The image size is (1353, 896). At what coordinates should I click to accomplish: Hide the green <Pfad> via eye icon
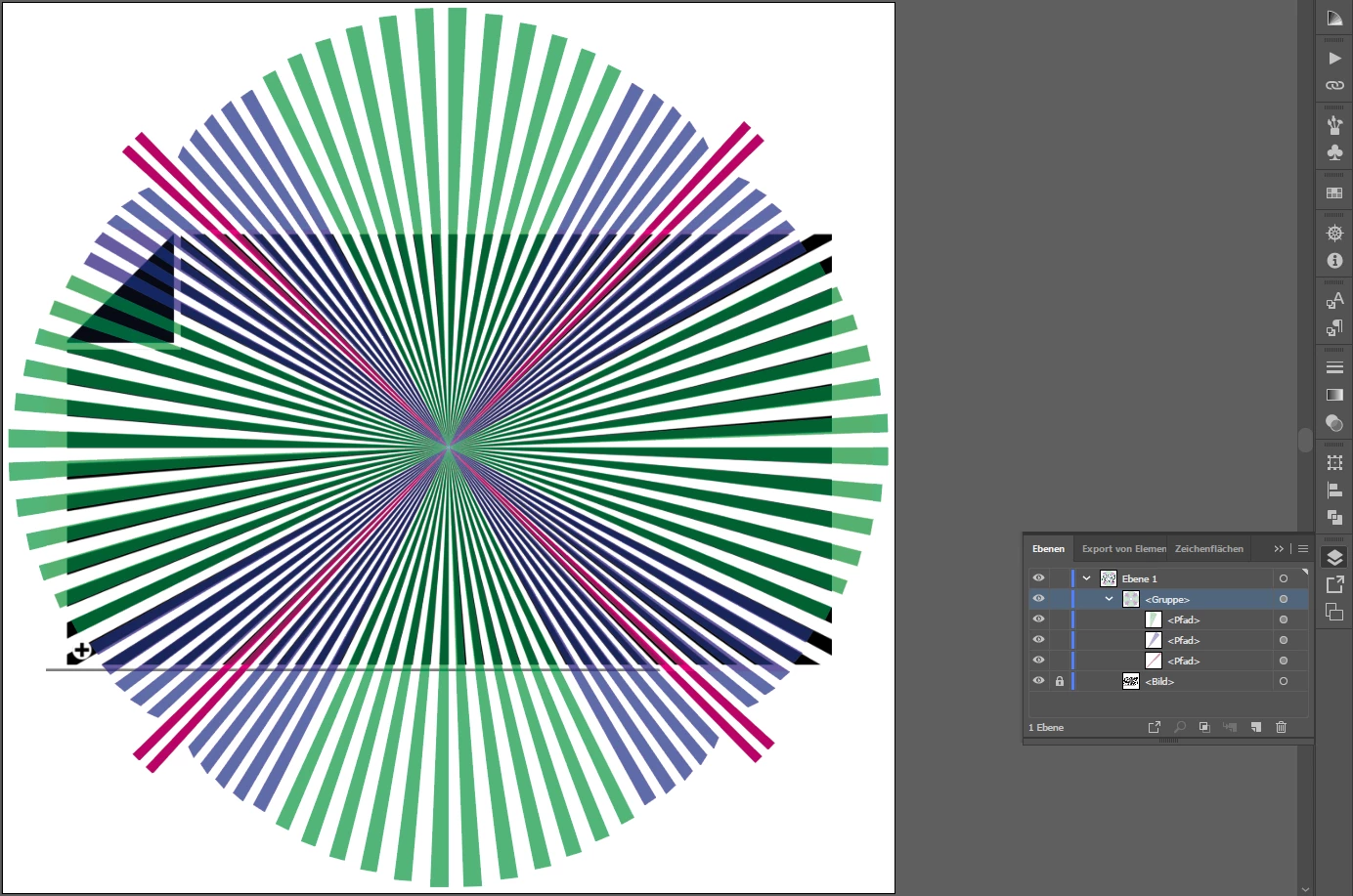pyautogui.click(x=1038, y=619)
